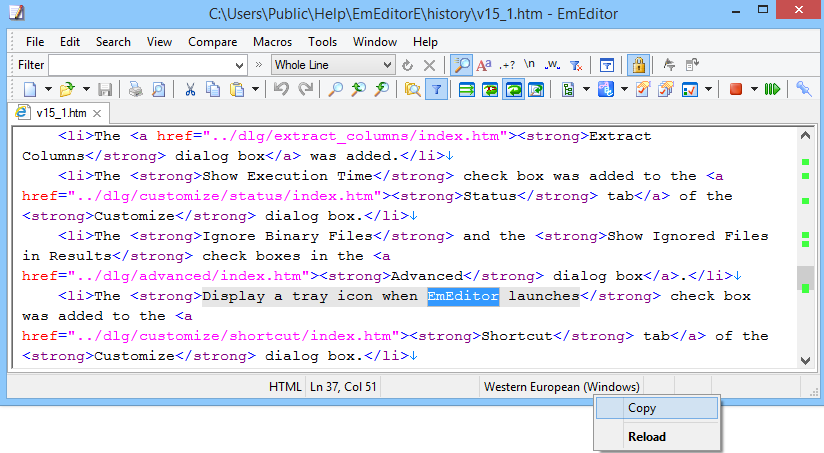Toggle Negative Filter funnel icon

576,65
